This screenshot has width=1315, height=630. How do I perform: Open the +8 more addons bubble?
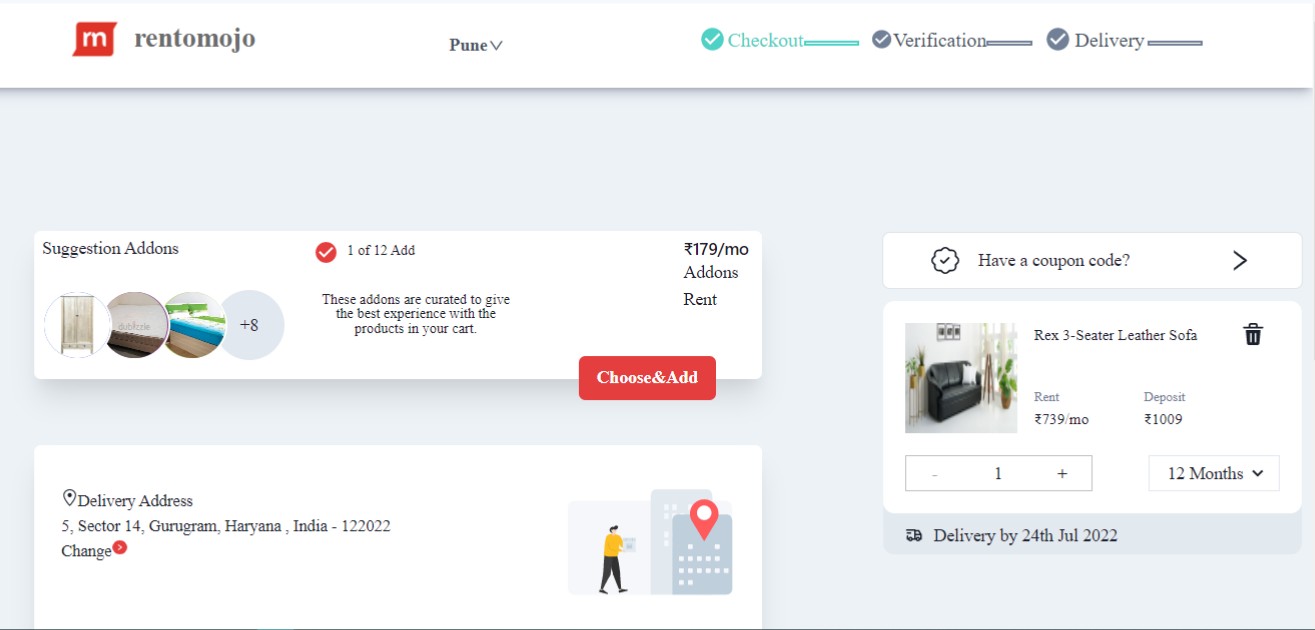250,325
